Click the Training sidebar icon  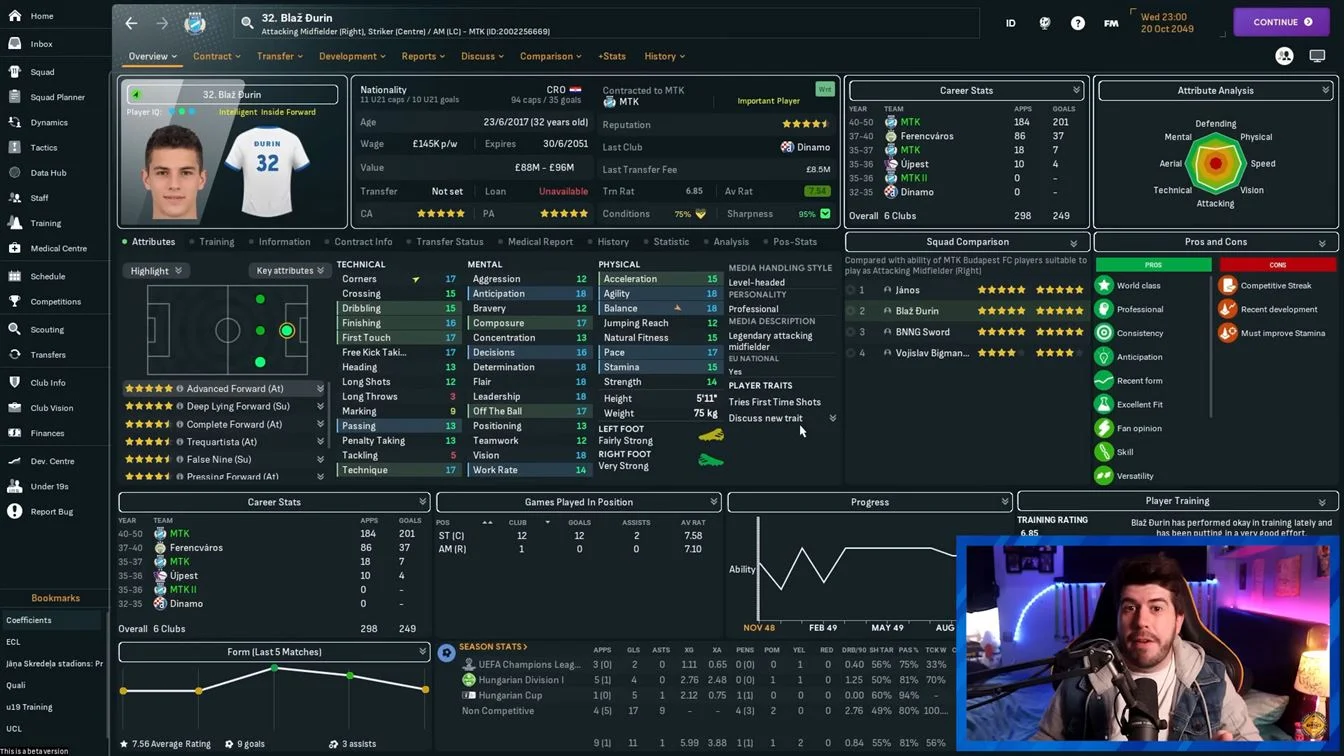[x=14, y=223]
